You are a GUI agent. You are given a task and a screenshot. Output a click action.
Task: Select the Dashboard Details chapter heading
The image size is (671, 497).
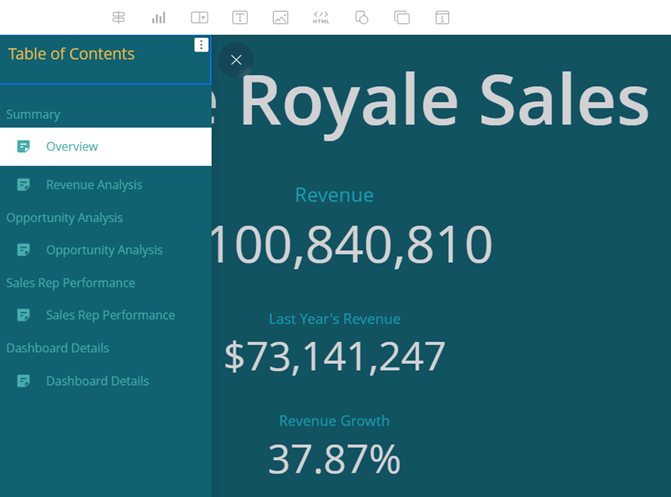(57, 348)
